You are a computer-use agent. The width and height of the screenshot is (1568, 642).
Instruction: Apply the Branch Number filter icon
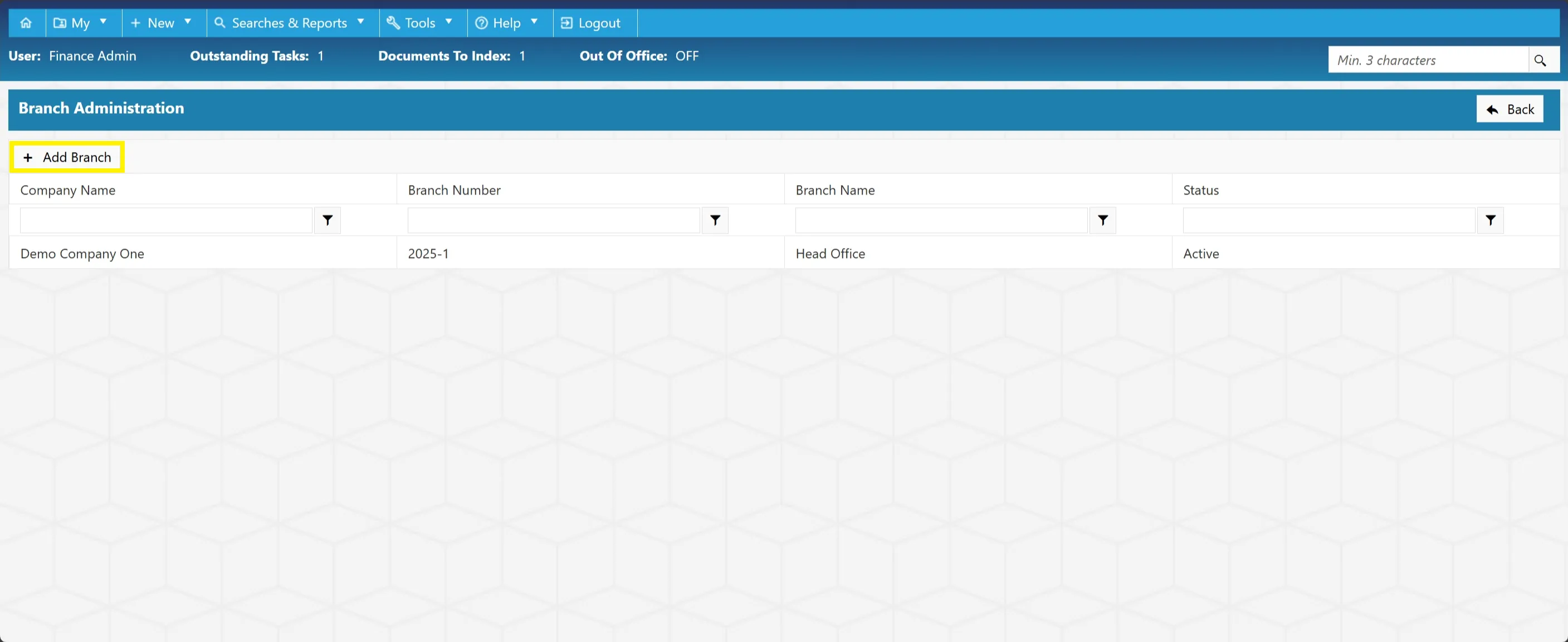[715, 221]
